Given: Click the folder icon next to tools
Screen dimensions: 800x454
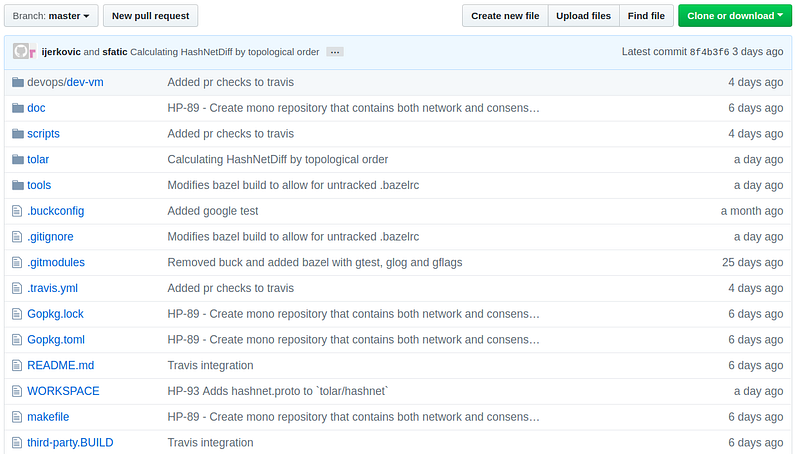Looking at the screenshot, I should click(17, 185).
